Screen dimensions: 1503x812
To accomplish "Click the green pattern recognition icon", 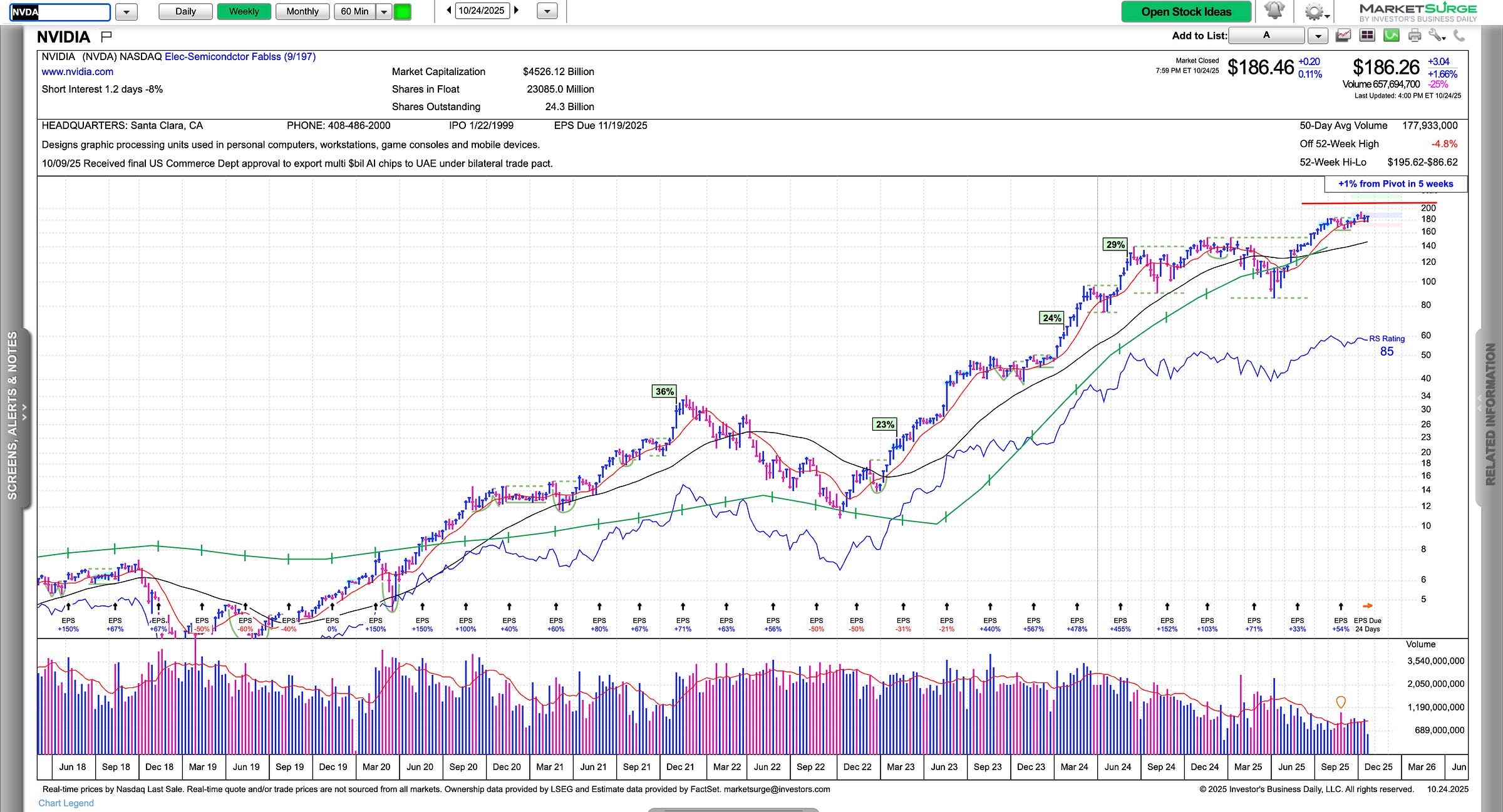I will (x=1391, y=36).
